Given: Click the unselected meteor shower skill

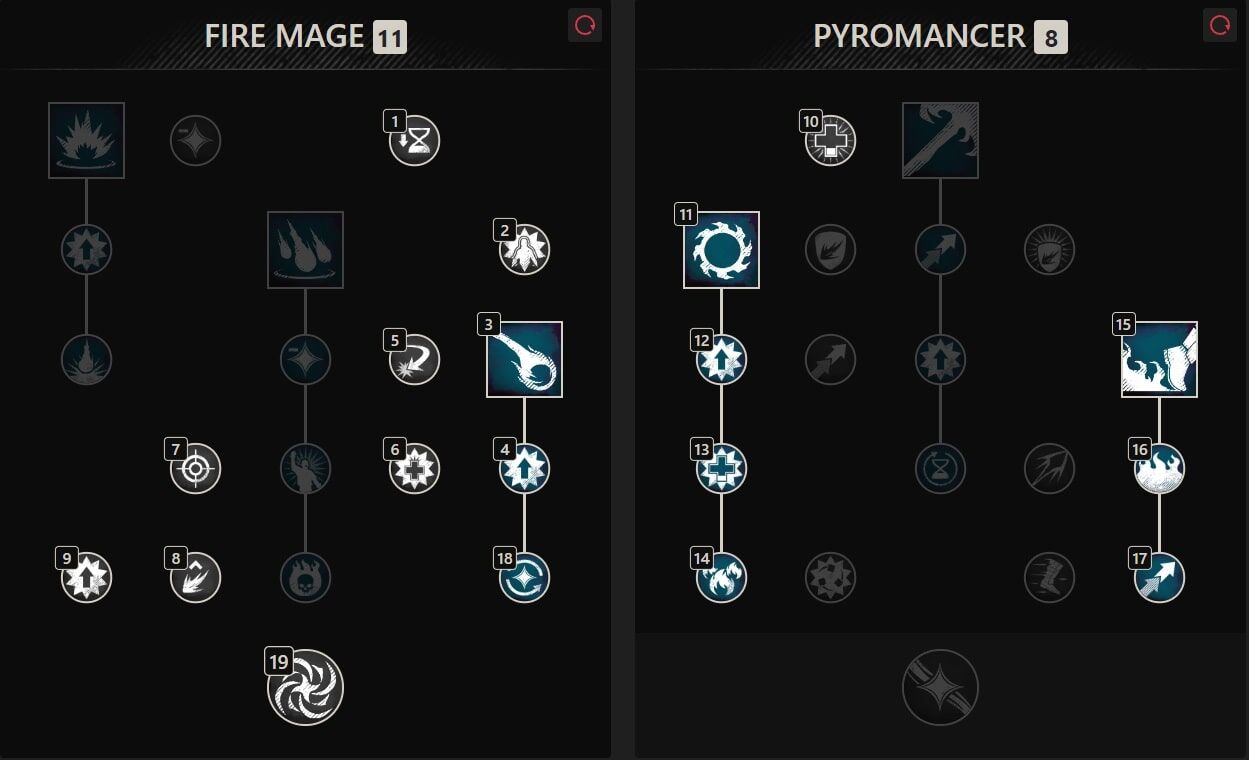Looking at the screenshot, I should point(305,250).
